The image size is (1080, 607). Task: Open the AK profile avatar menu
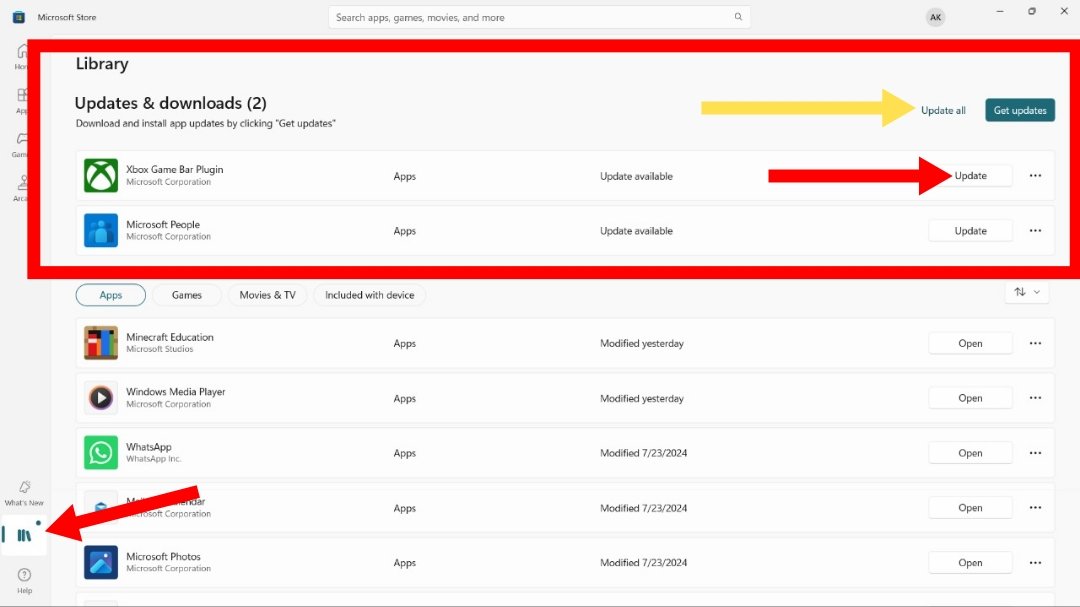click(x=935, y=17)
